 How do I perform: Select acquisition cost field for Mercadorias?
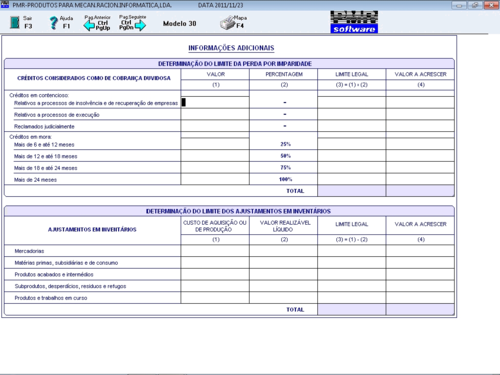click(215, 251)
